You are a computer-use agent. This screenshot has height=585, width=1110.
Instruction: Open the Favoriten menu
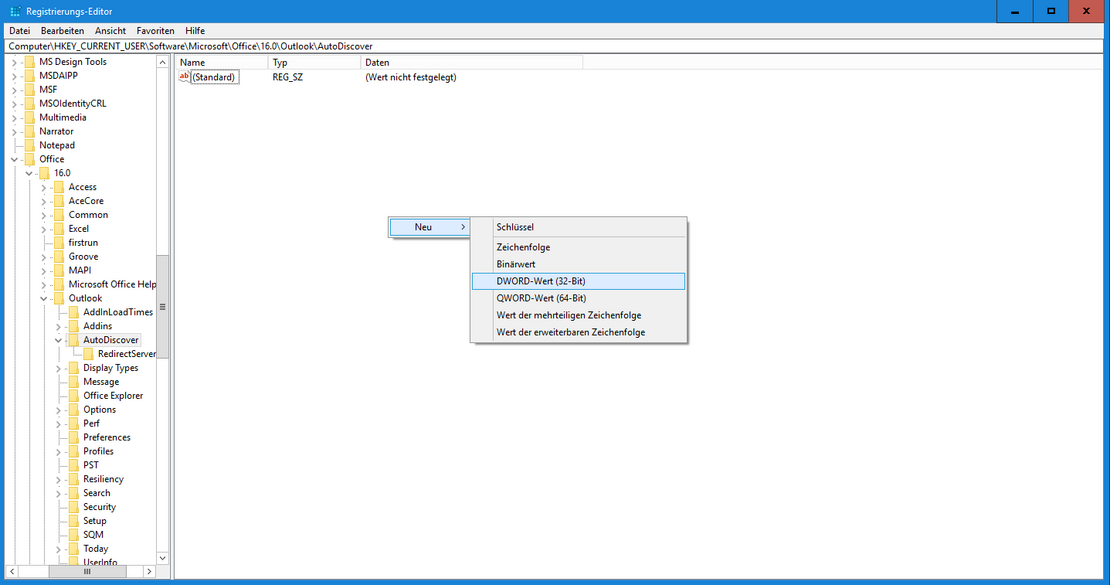tap(155, 31)
